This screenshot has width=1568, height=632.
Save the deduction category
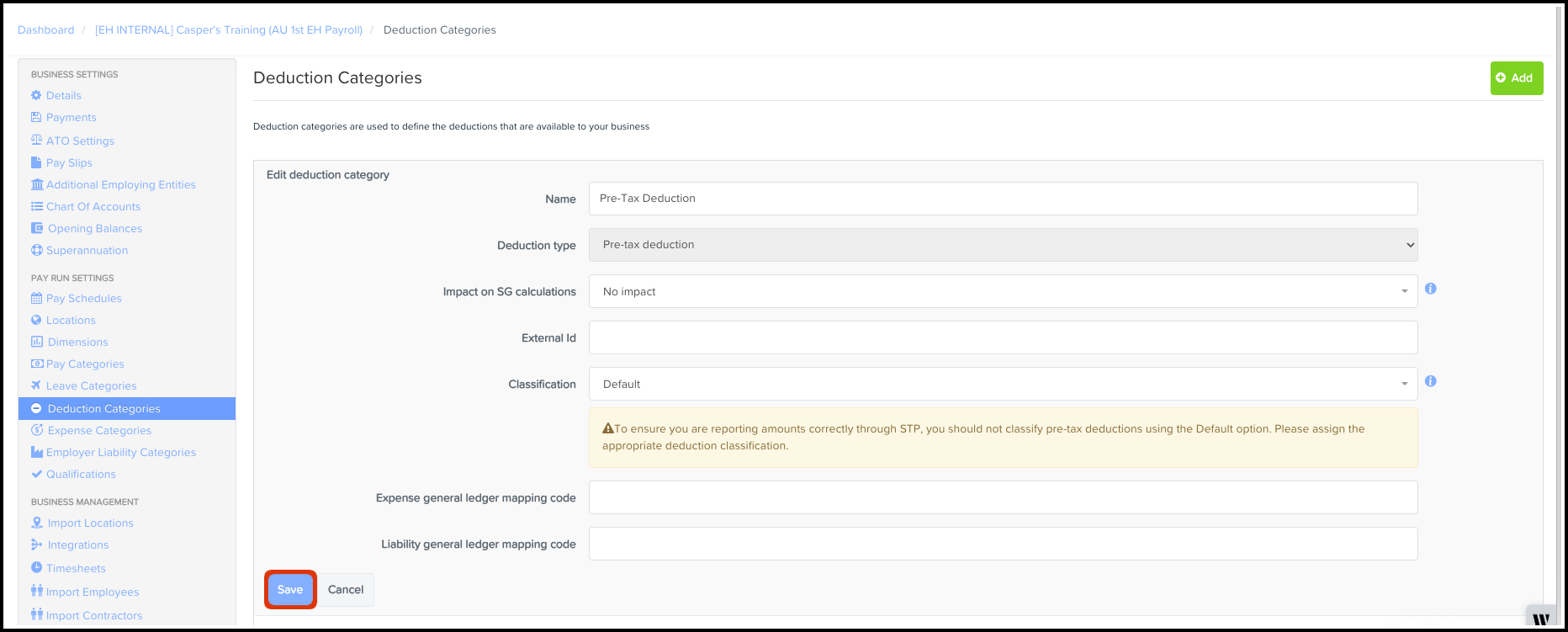pyautogui.click(x=290, y=589)
